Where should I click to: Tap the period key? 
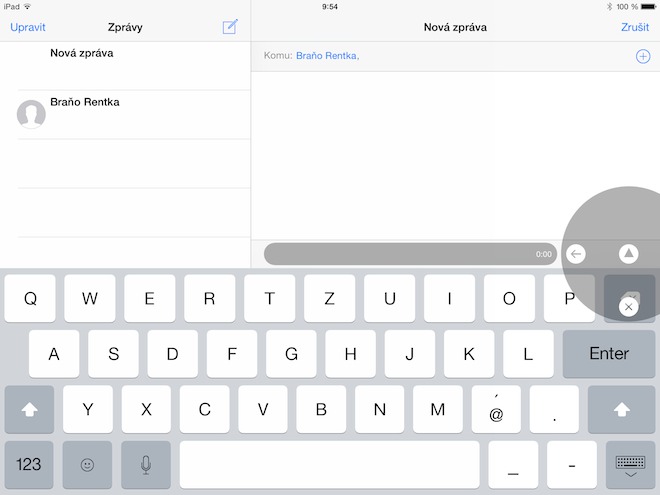coord(554,409)
